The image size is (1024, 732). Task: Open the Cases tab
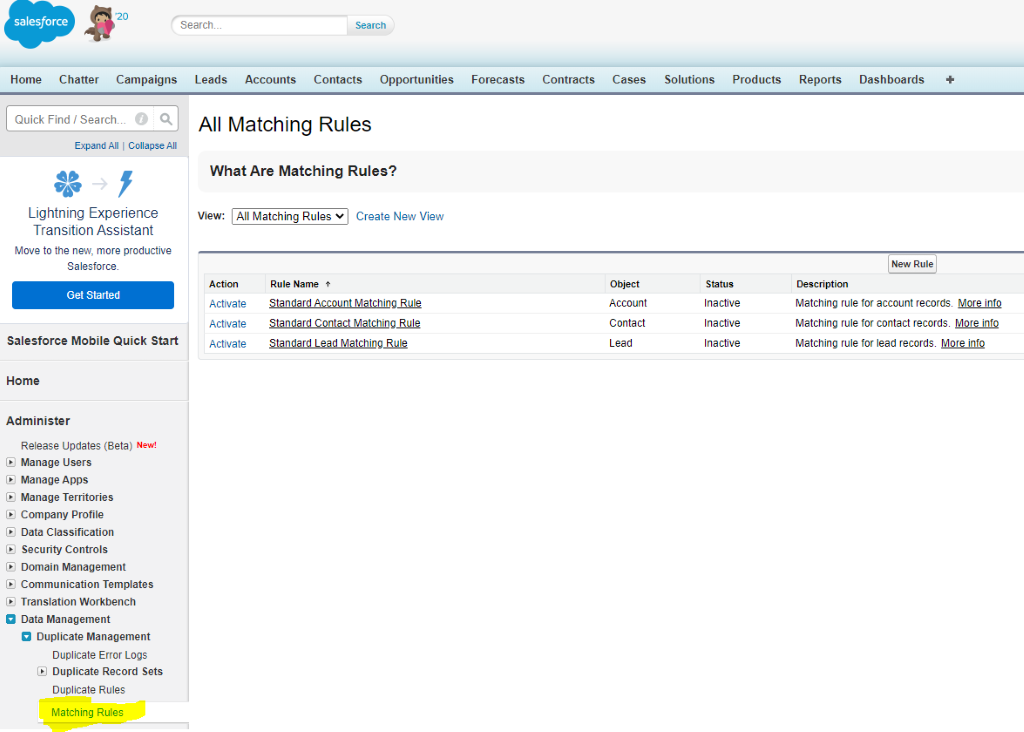pyautogui.click(x=629, y=80)
